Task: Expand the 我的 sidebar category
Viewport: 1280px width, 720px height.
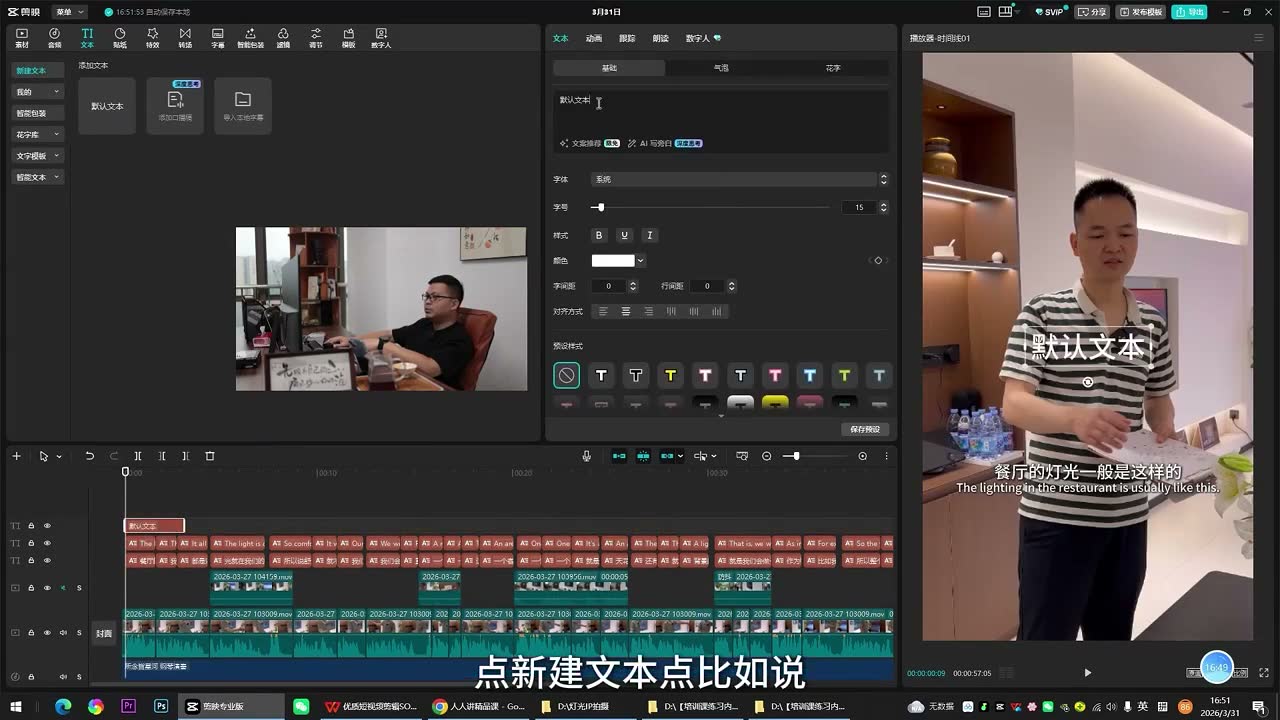Action: tap(38, 92)
